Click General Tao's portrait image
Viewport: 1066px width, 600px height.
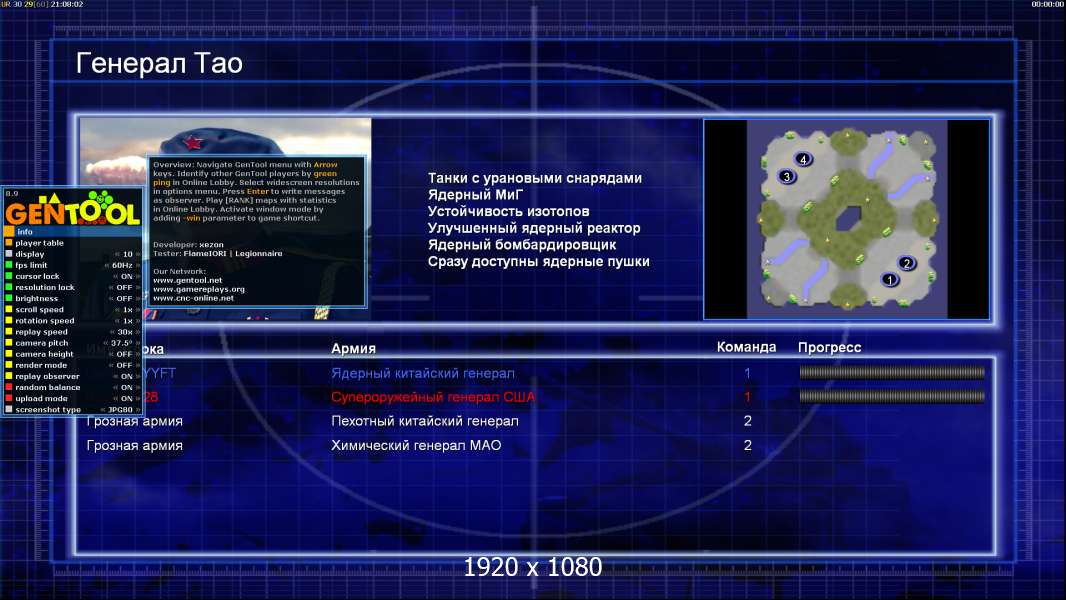click(x=225, y=219)
